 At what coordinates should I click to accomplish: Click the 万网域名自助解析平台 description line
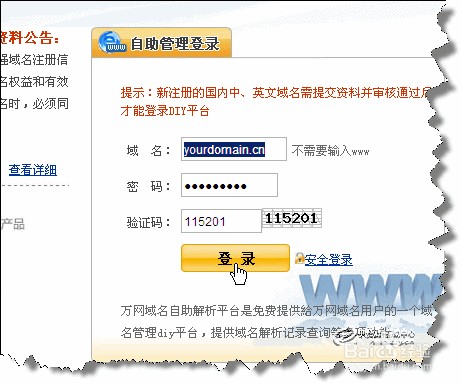click(x=276, y=311)
